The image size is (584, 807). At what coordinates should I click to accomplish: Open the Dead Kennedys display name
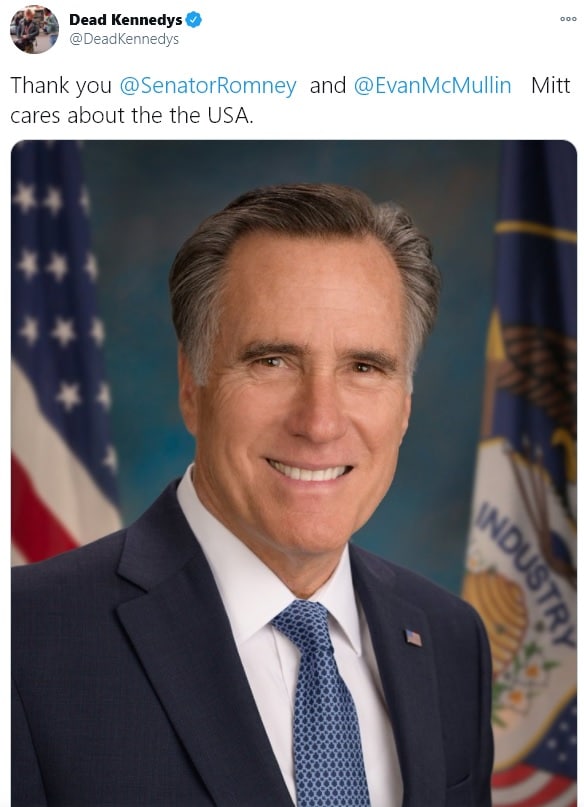[126, 20]
